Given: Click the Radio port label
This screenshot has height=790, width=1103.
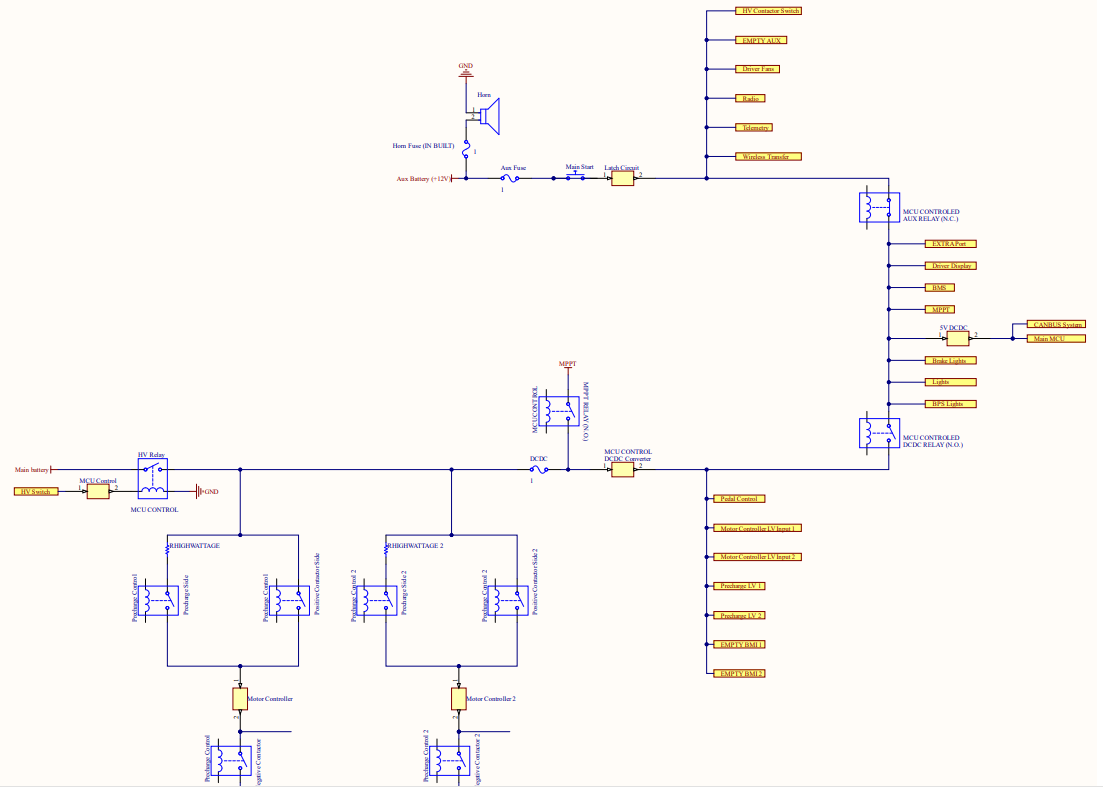Looking at the screenshot, I should 750,98.
